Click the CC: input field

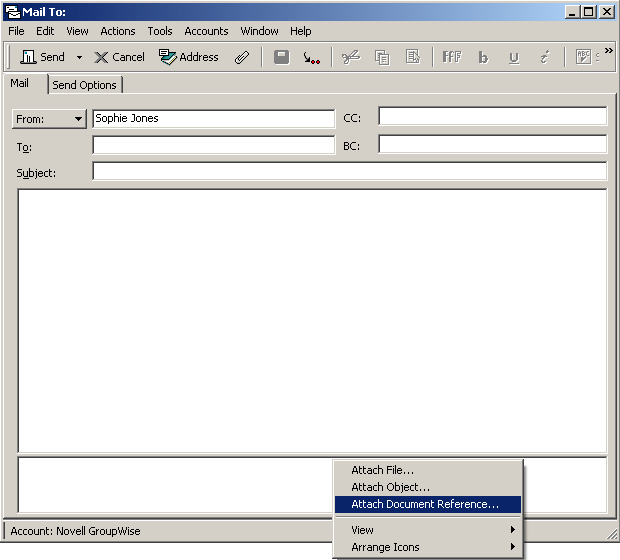pyautogui.click(x=492, y=116)
